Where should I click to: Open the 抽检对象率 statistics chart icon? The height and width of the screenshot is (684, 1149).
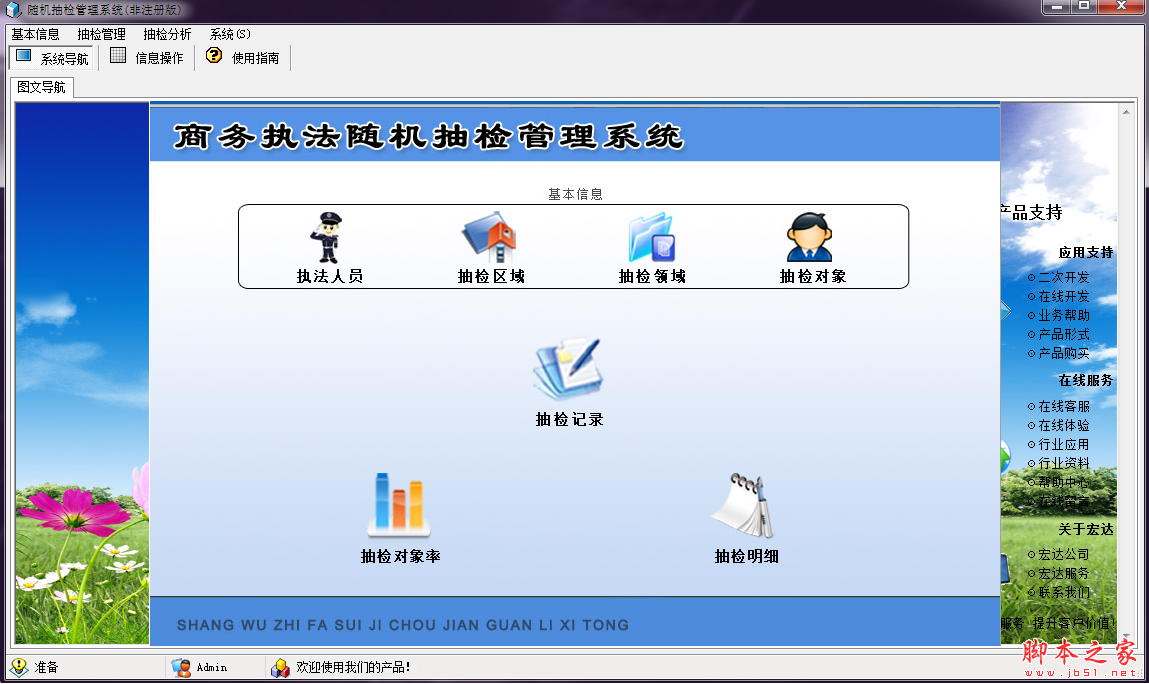click(x=400, y=510)
